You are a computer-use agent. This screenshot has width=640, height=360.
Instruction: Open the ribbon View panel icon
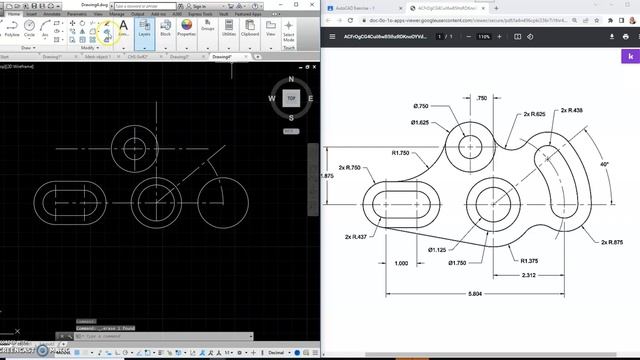(x=271, y=28)
